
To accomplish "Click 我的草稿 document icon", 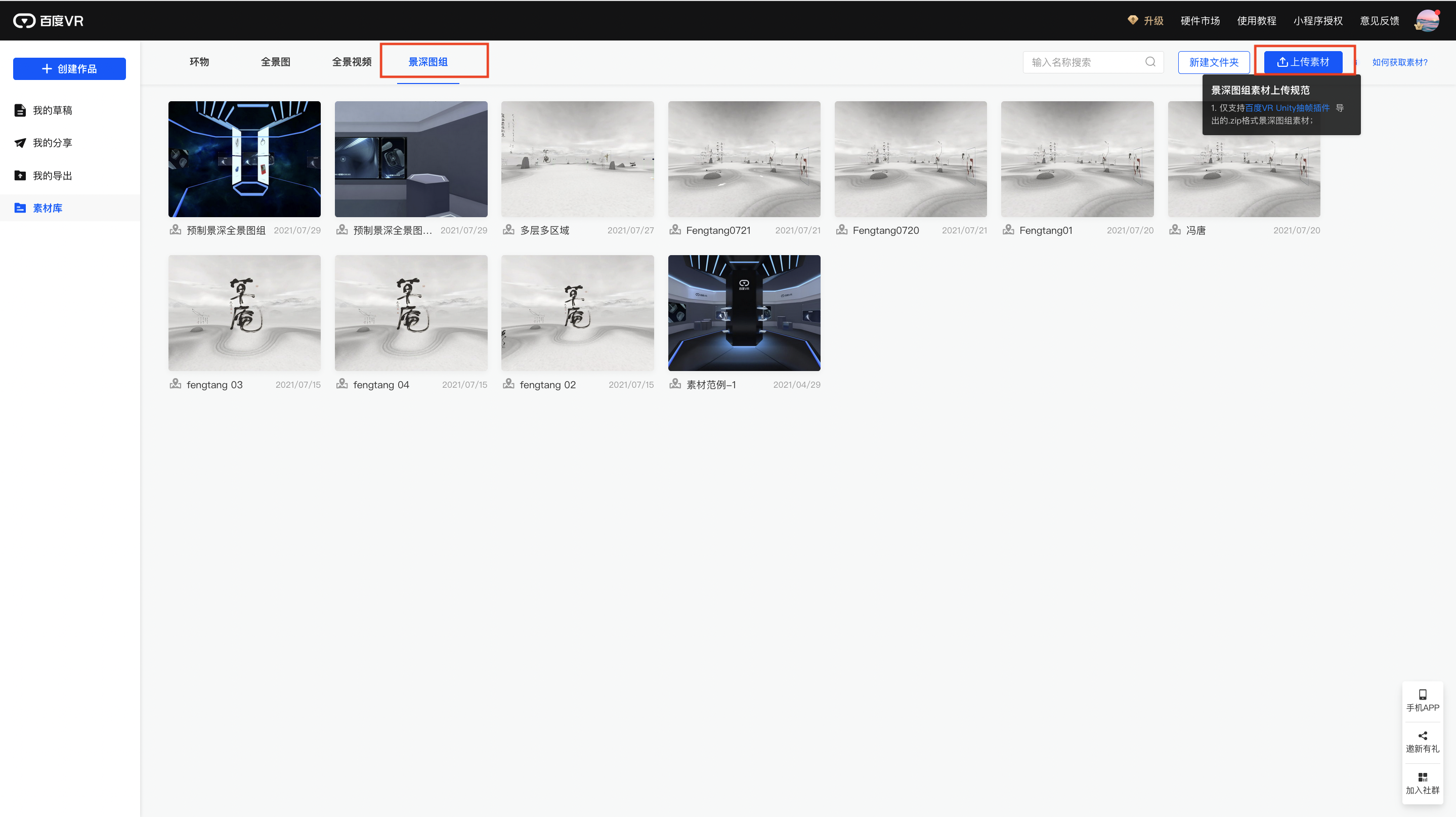I will click(20, 110).
